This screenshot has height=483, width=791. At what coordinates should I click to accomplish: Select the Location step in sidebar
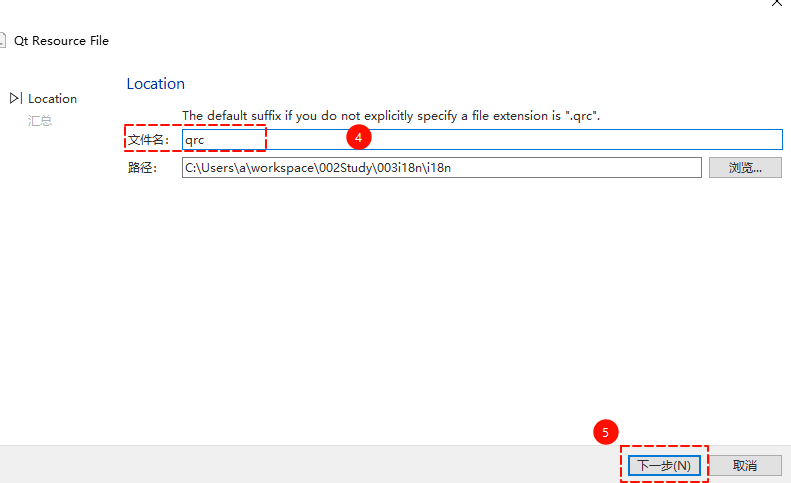tap(52, 98)
